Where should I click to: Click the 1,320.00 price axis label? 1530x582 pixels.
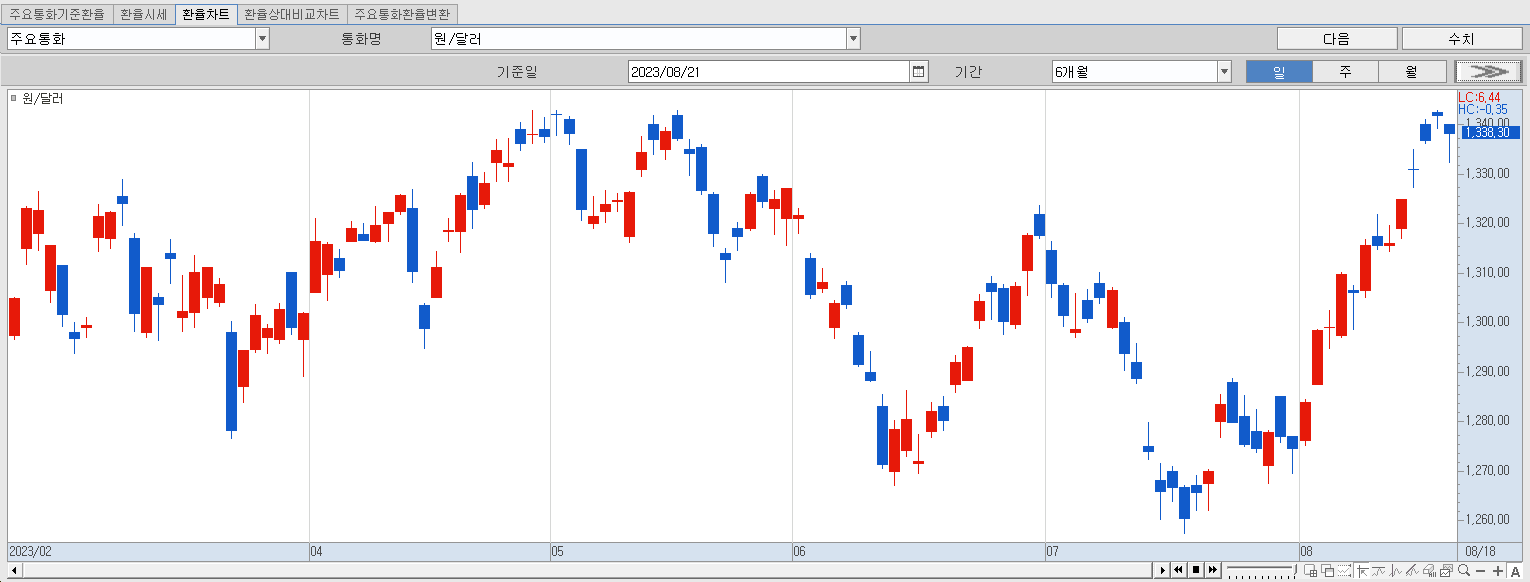pos(1488,222)
